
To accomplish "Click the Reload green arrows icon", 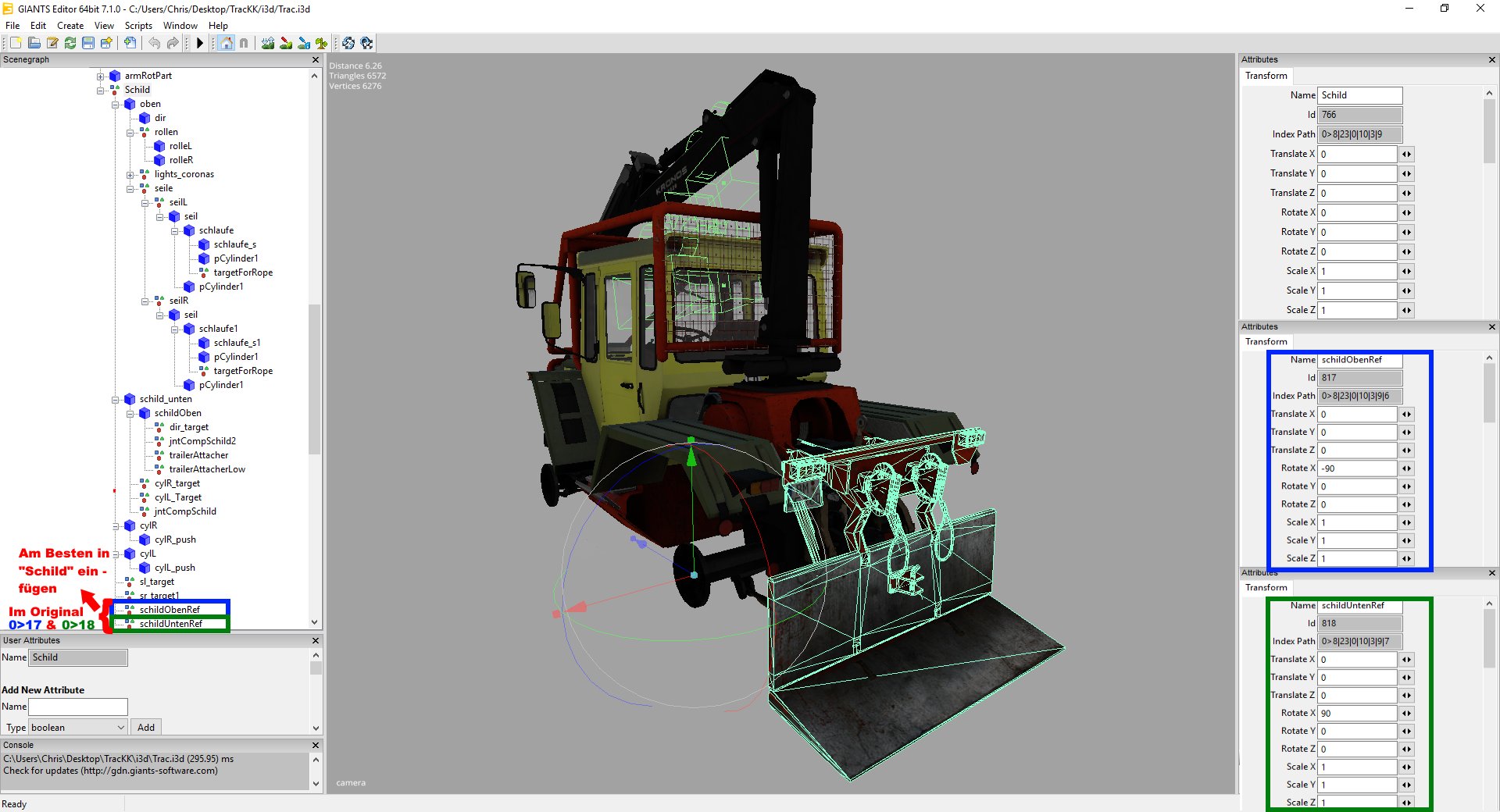I will pos(70,43).
